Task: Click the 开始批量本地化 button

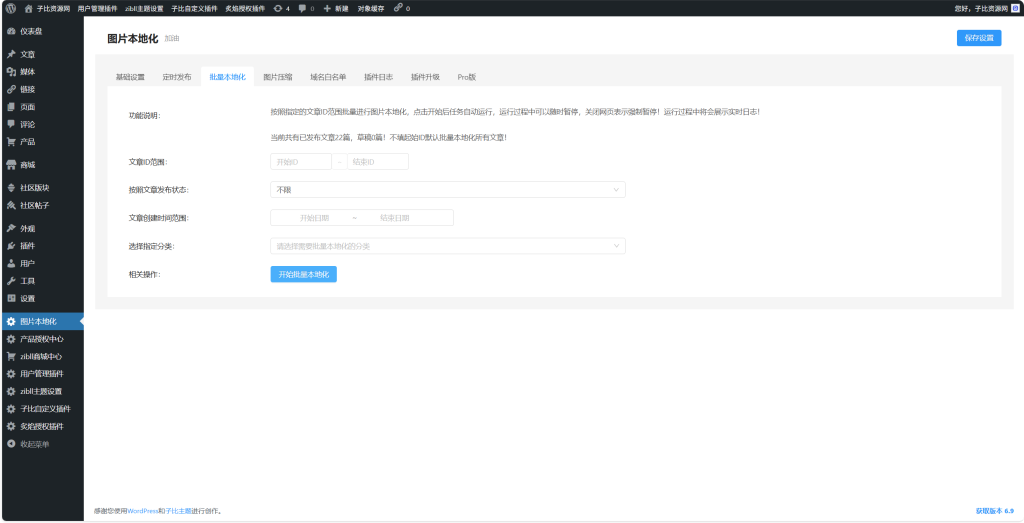Action: (x=303, y=274)
